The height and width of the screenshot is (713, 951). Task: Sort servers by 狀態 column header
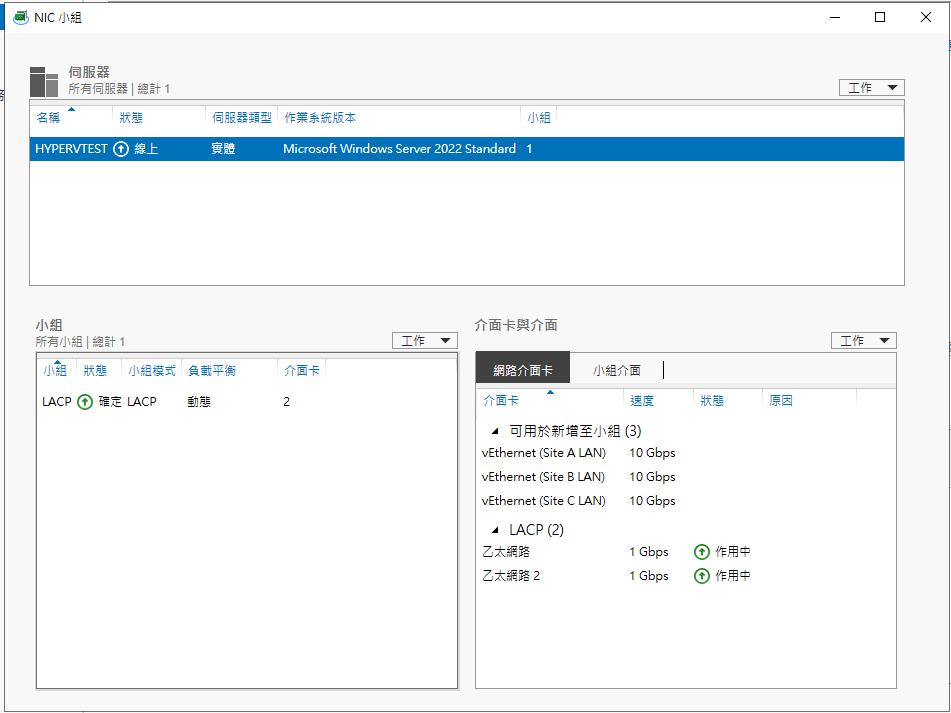click(x=131, y=118)
